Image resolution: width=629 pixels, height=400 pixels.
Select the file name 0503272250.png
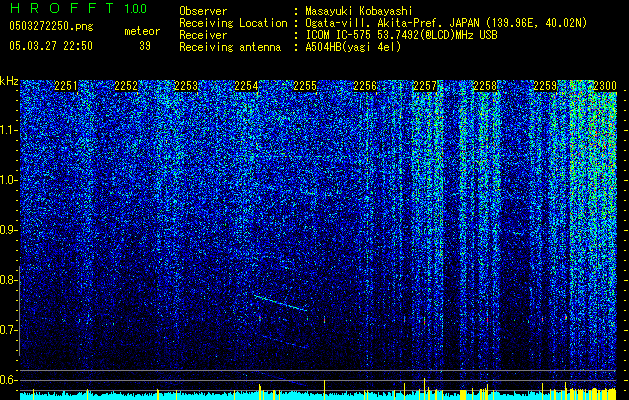[x=51, y=26]
